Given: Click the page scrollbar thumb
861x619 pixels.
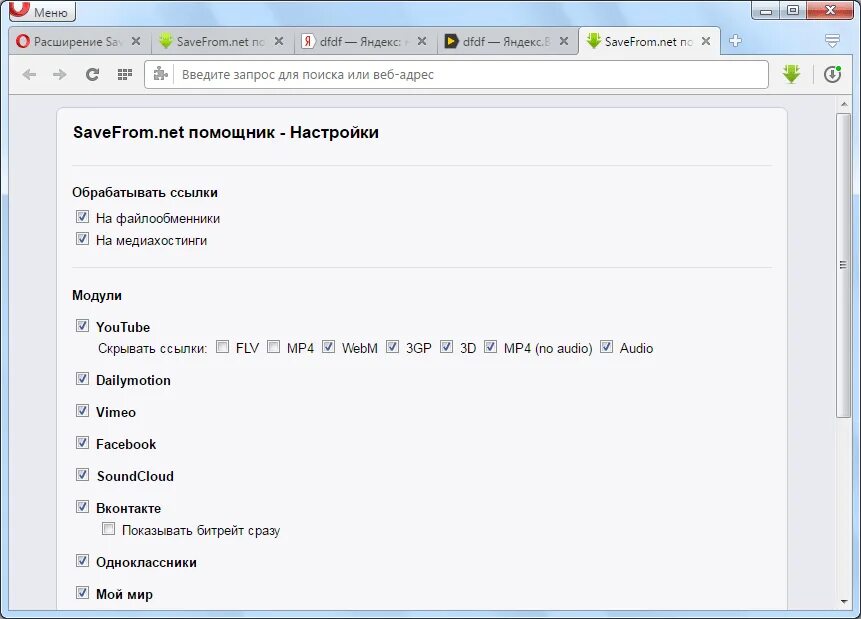Looking at the screenshot, I should coord(843,265).
